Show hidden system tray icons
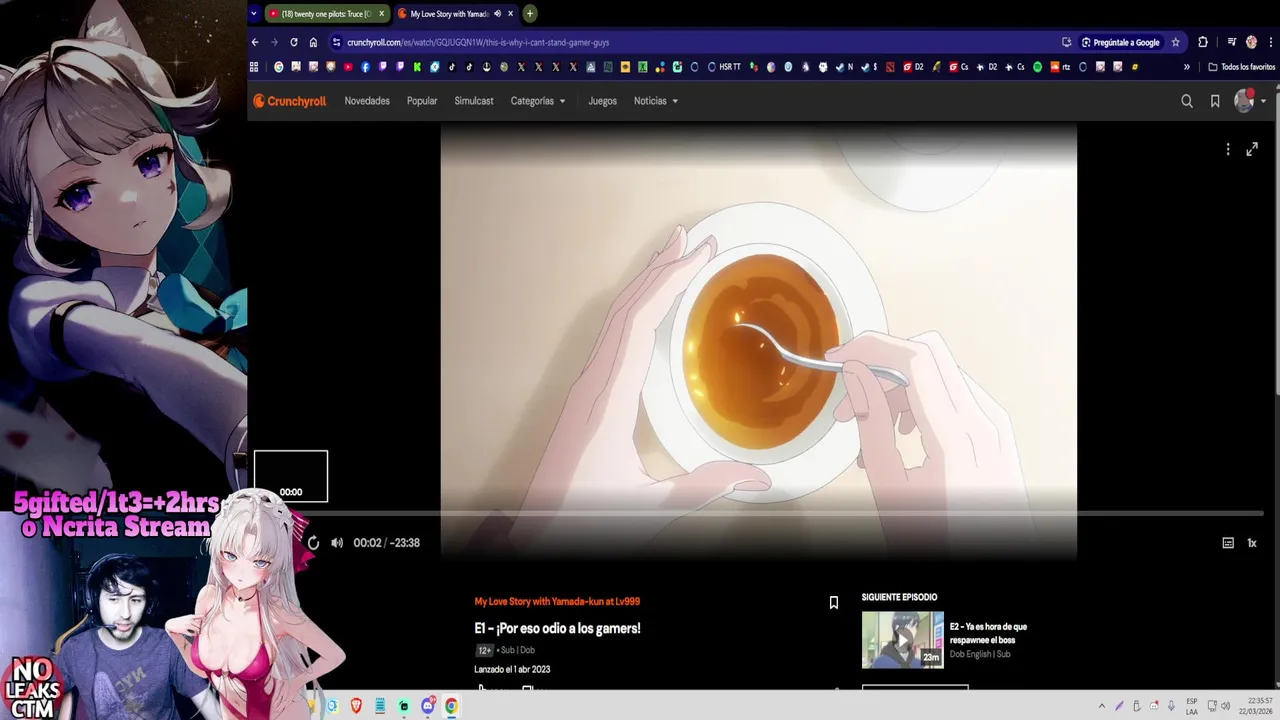Viewport: 1280px width, 720px height. (1102, 706)
